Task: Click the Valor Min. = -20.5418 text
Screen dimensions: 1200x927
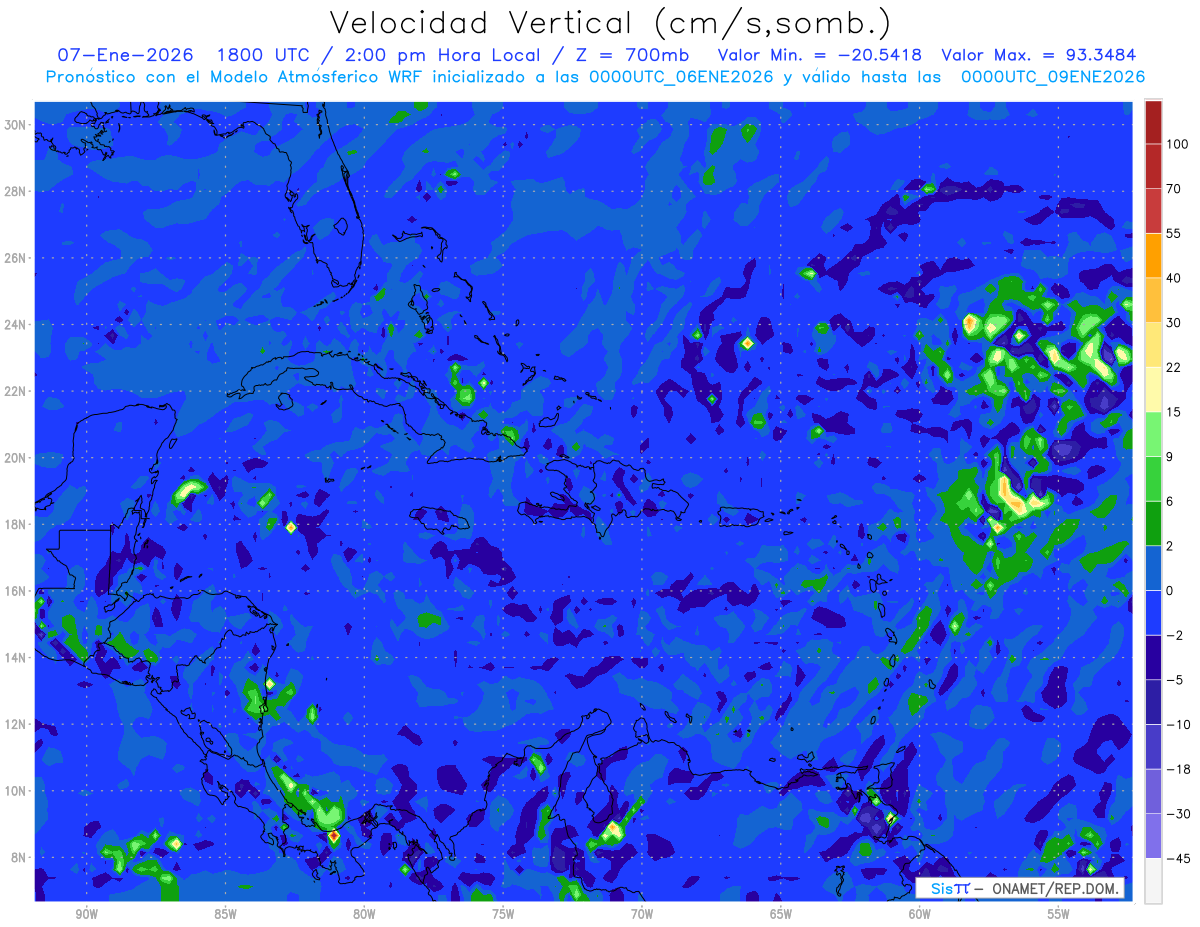Action: point(821,55)
